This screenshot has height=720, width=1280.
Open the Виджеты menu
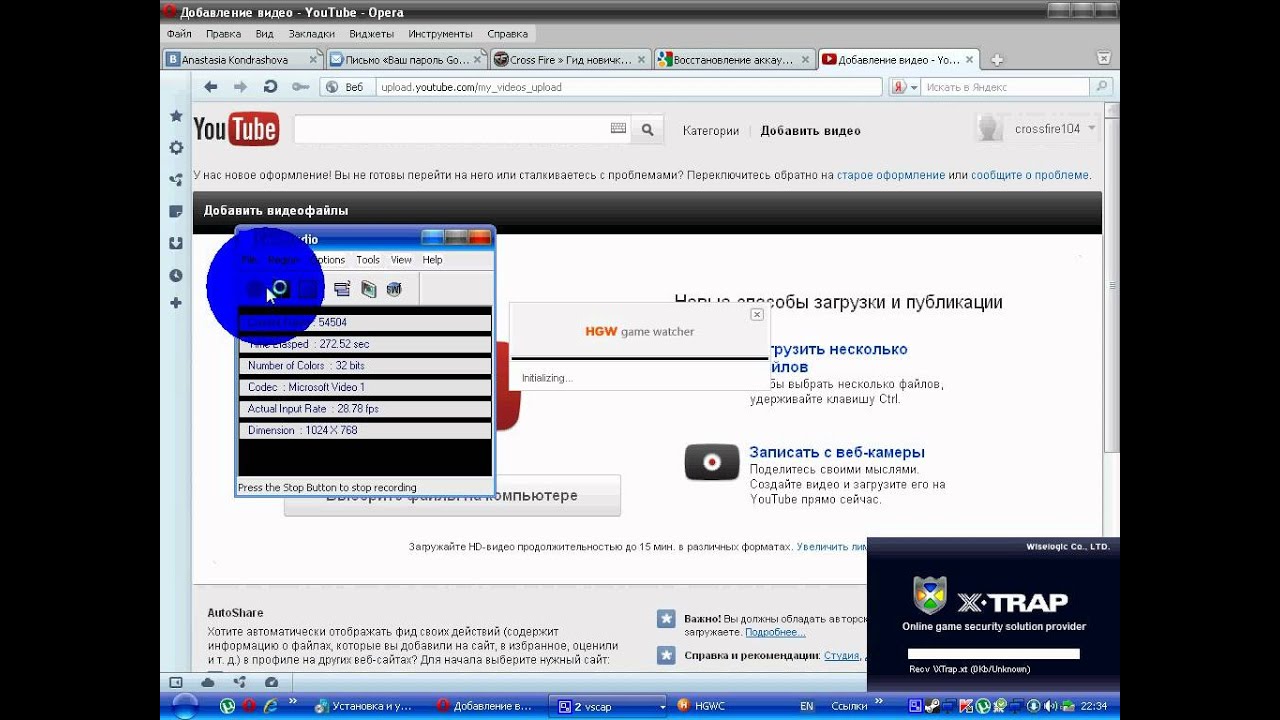tap(371, 33)
